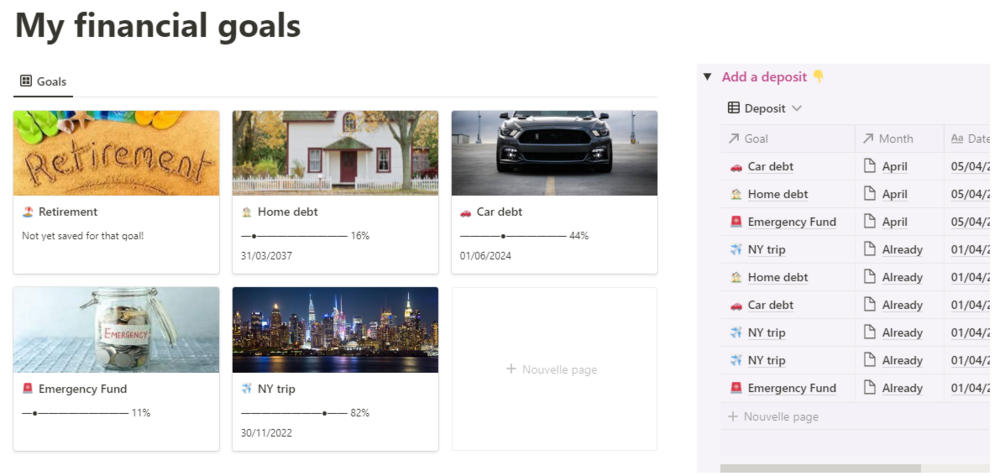Open the Home debt house thumbnail
Viewport: 1005px width, 476px height.
[x=335, y=152]
